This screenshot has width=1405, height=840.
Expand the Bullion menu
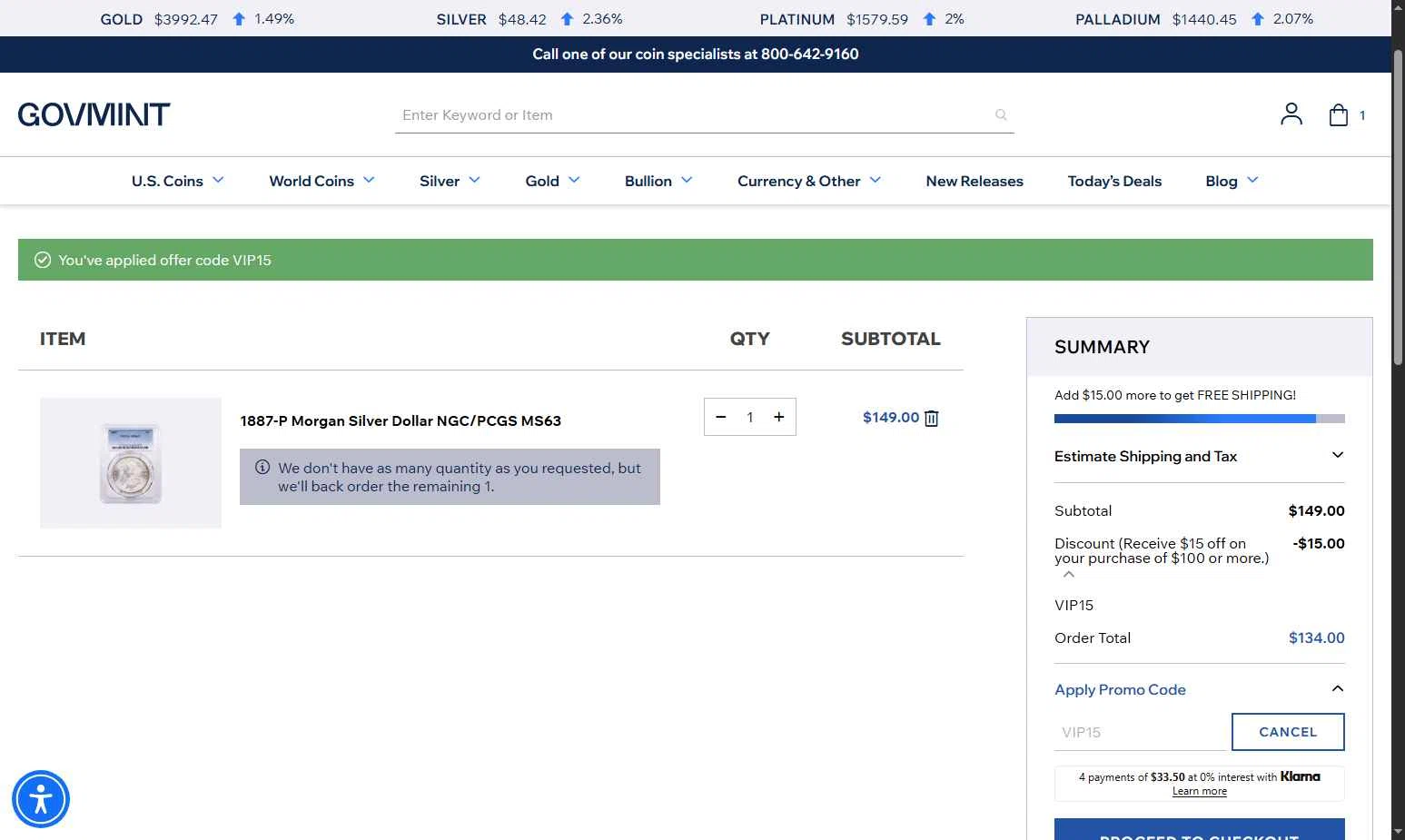(x=658, y=181)
